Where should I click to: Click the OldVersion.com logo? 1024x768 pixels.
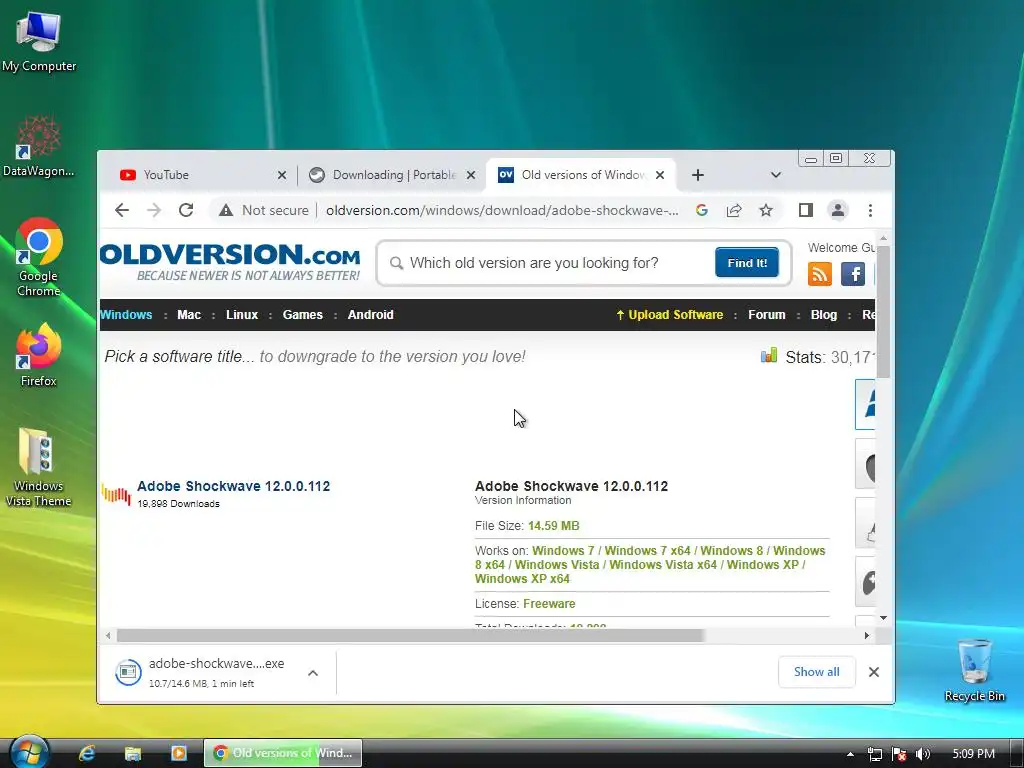(230, 262)
